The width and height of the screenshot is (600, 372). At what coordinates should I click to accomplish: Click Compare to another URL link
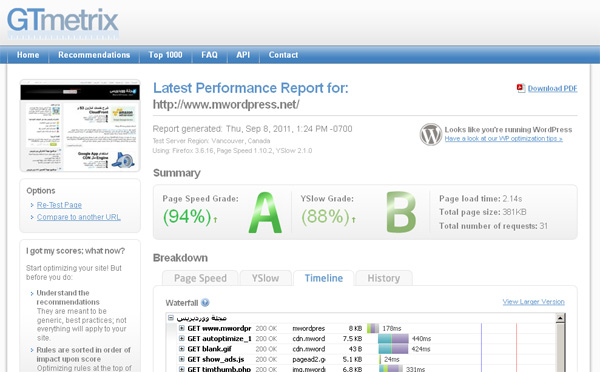pyautogui.click(x=79, y=217)
